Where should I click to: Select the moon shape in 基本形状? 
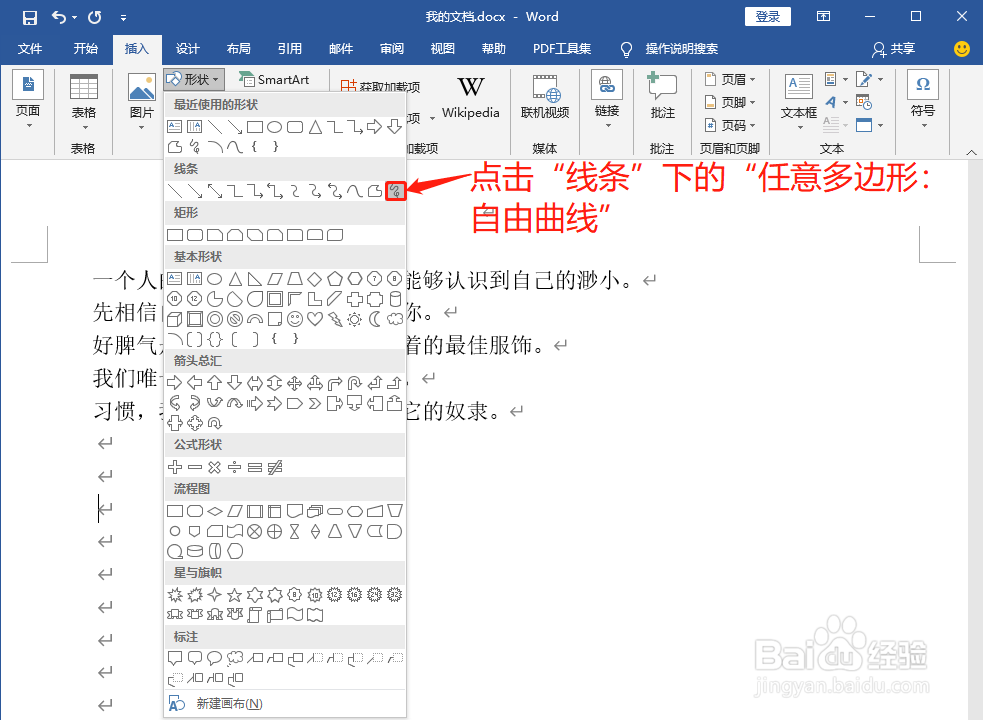[374, 319]
